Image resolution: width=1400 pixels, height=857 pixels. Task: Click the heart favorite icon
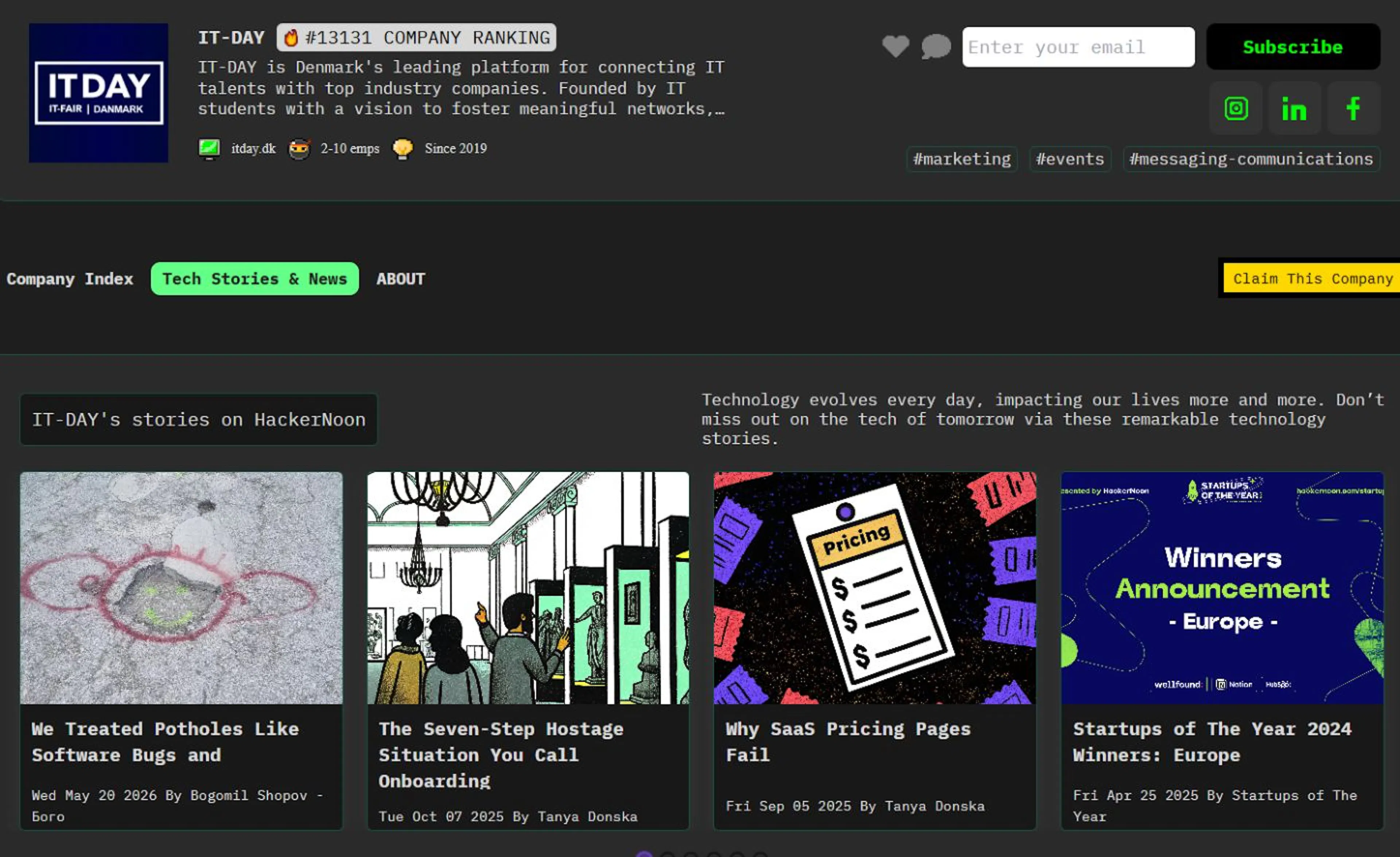tap(895, 47)
